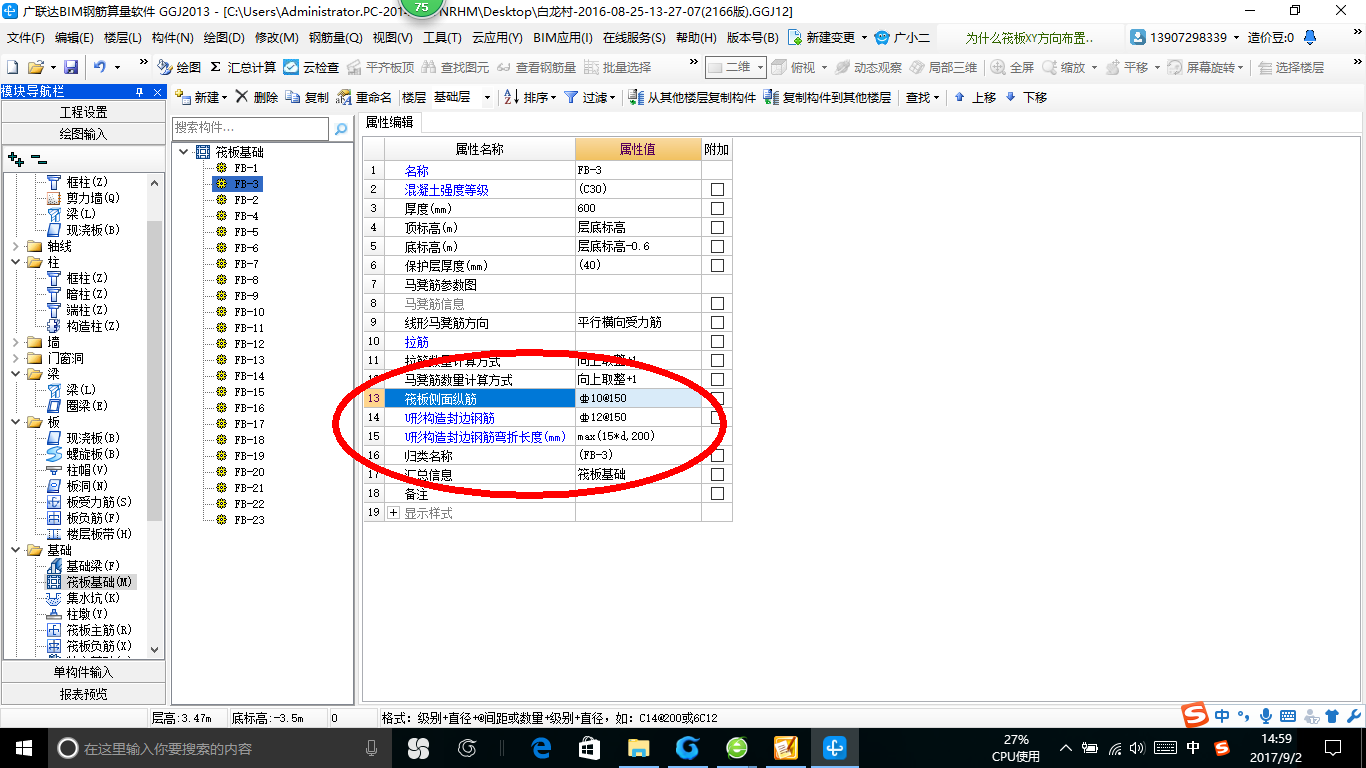Move component up with 上移
The width and height of the screenshot is (1366, 768).
tap(975, 97)
